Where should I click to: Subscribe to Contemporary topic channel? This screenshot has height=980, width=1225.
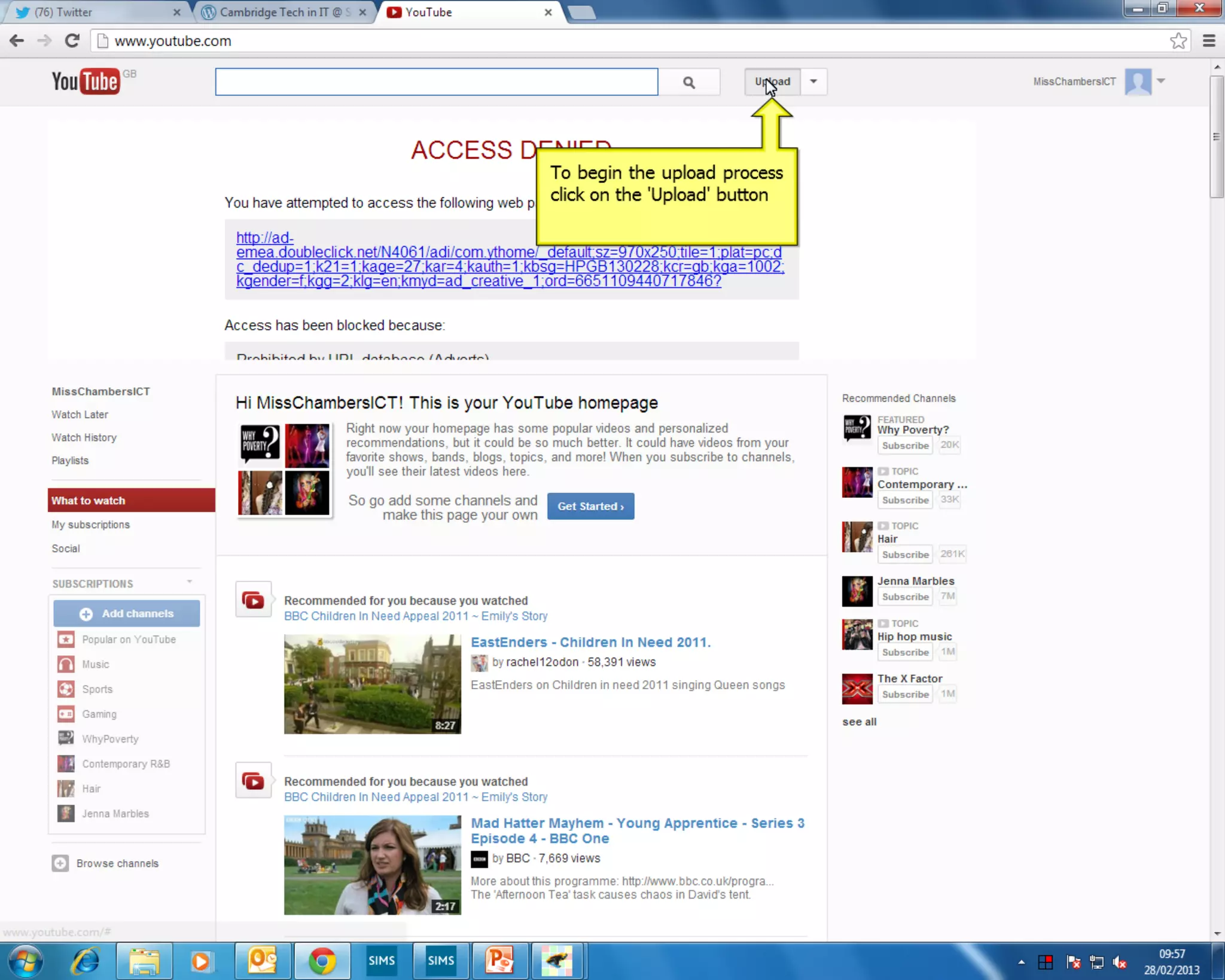pos(906,500)
